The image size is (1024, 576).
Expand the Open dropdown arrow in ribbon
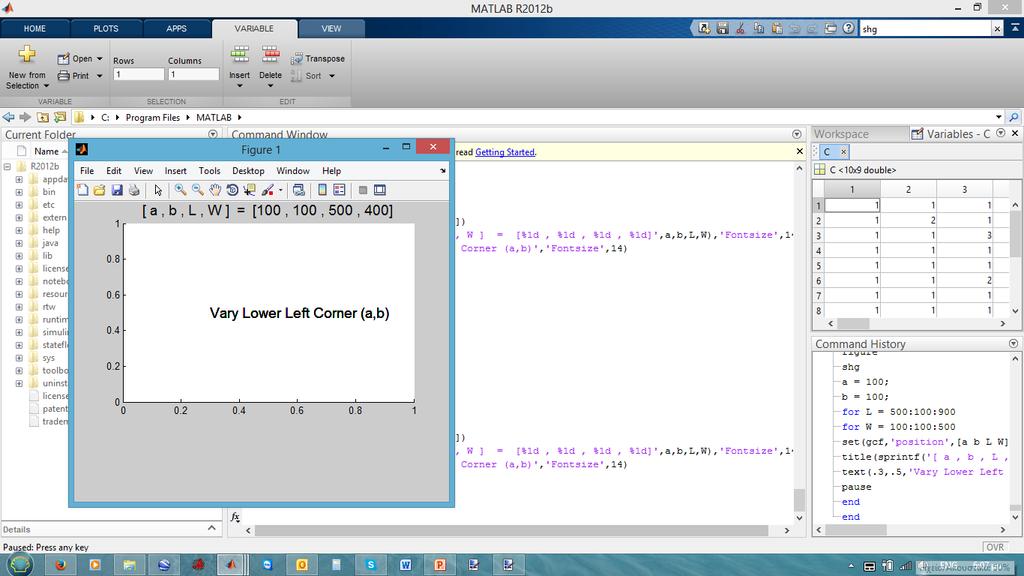pos(100,59)
